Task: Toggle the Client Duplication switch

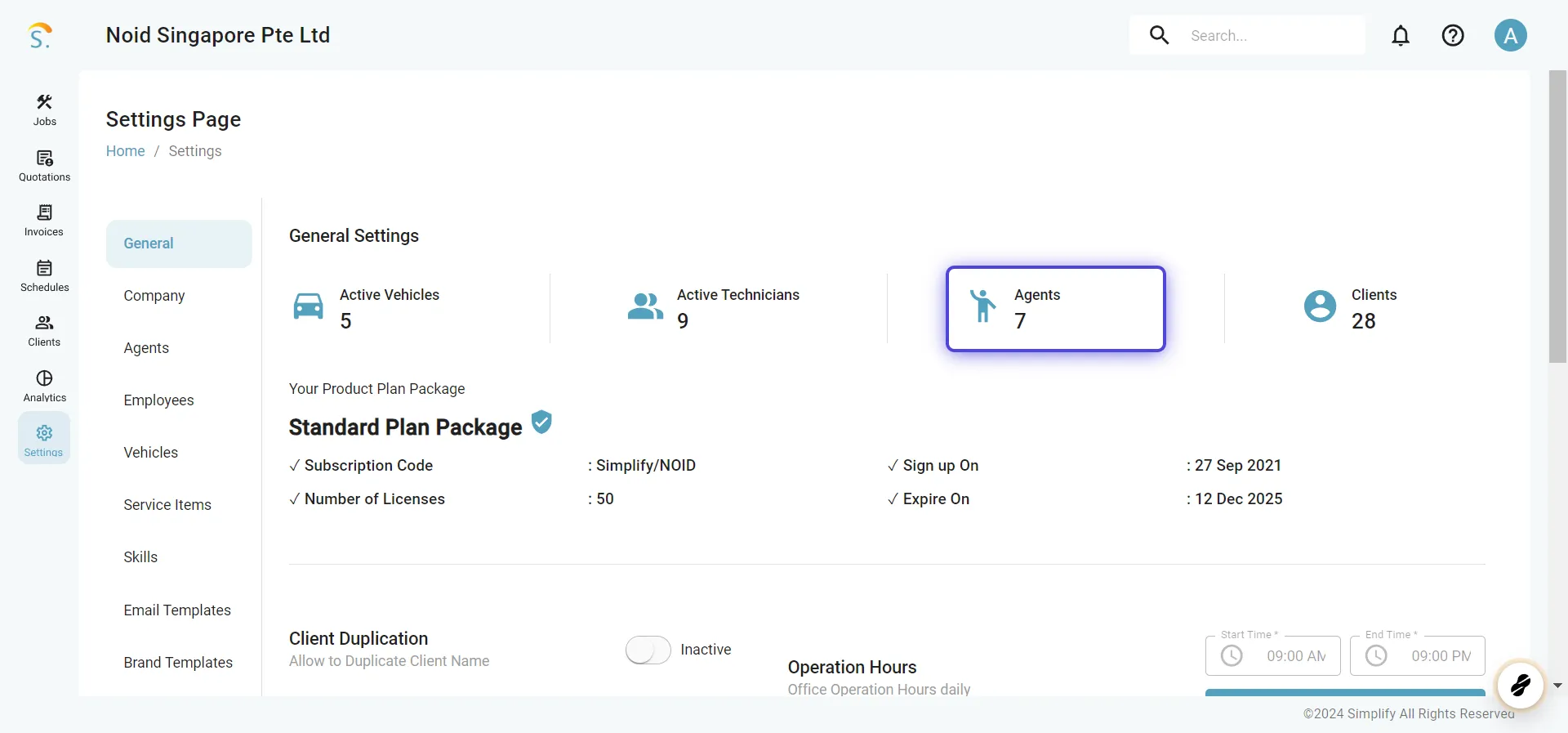Action: (648, 650)
